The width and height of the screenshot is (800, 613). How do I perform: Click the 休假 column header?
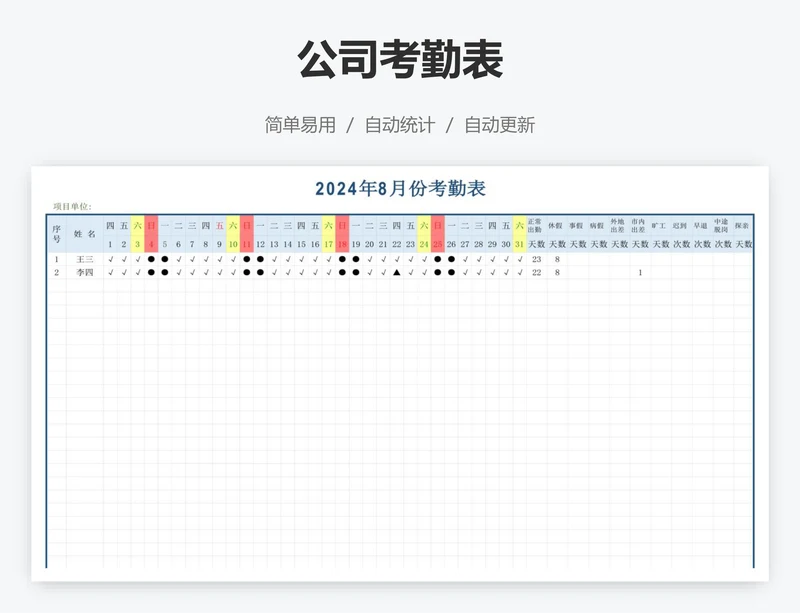555,226
